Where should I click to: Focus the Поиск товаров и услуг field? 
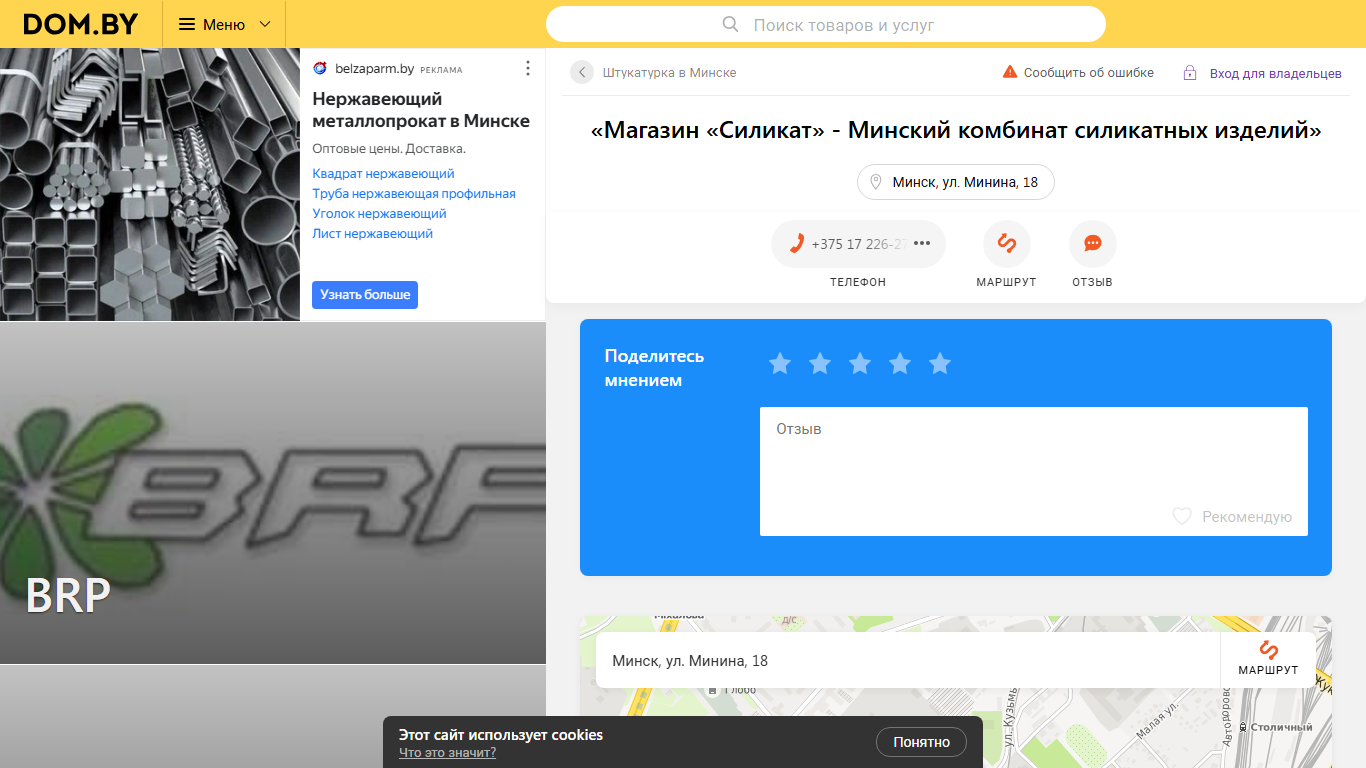coord(826,24)
